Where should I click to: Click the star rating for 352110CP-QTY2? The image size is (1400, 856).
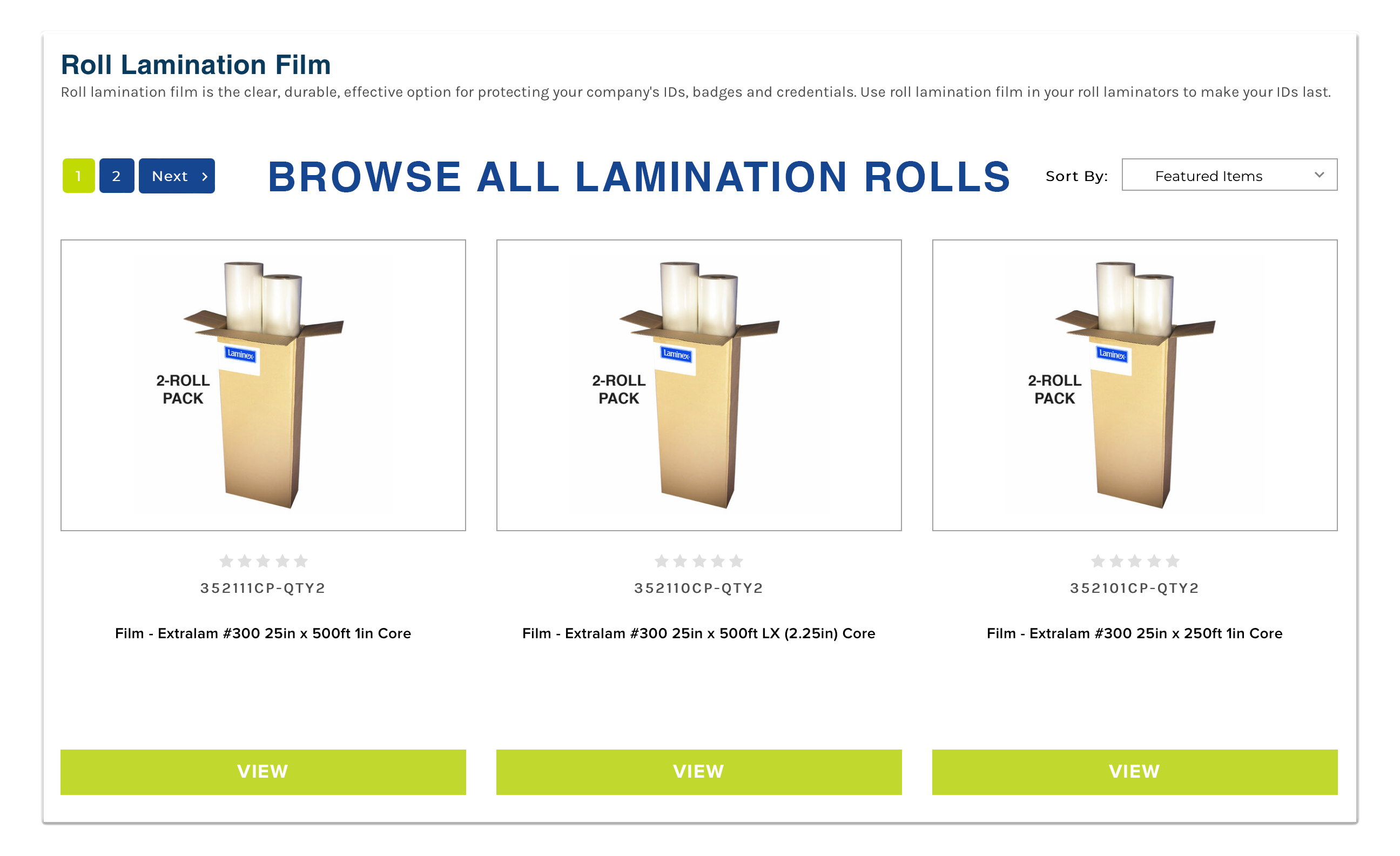click(x=698, y=561)
